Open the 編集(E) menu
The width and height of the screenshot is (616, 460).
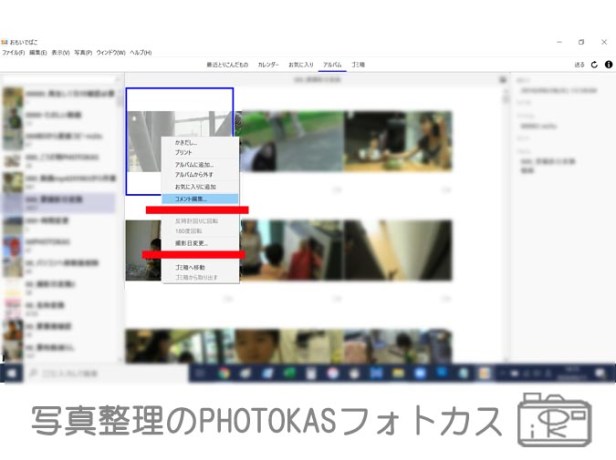click(x=38, y=52)
